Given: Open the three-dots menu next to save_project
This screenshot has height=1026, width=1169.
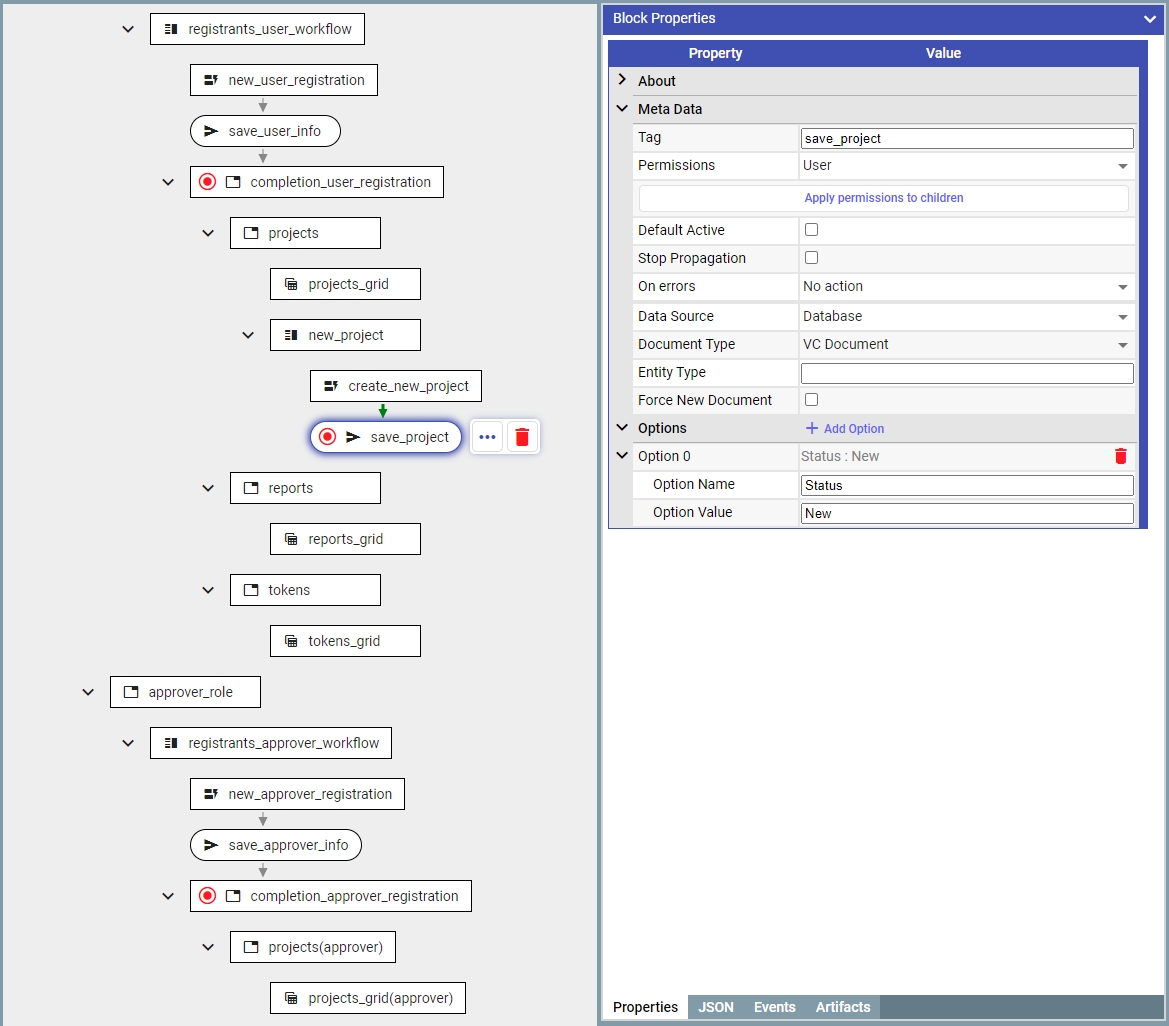Looking at the screenshot, I should coord(487,437).
